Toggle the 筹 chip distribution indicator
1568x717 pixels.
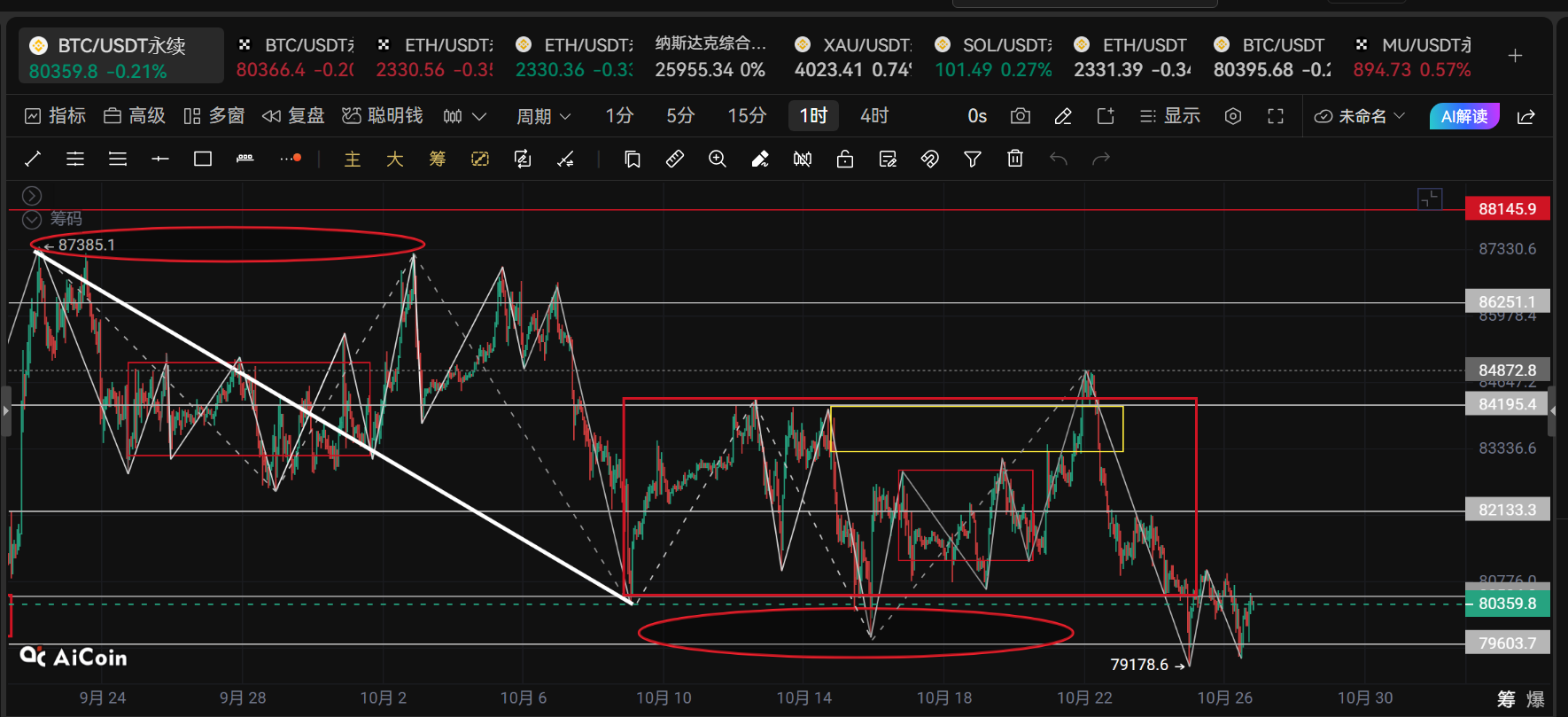click(438, 159)
